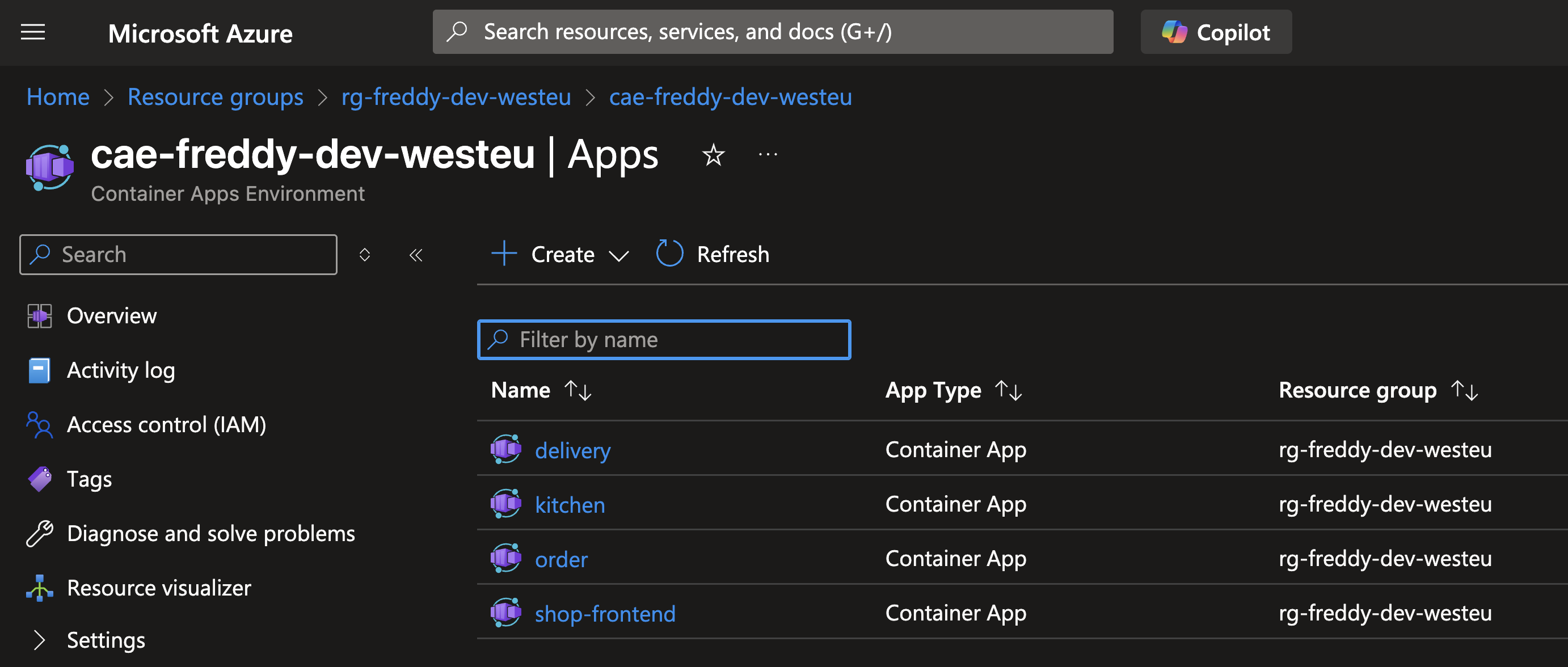Viewport: 1568px width, 667px height.
Task: Click the Container Apps Environment header icon
Action: click(49, 167)
